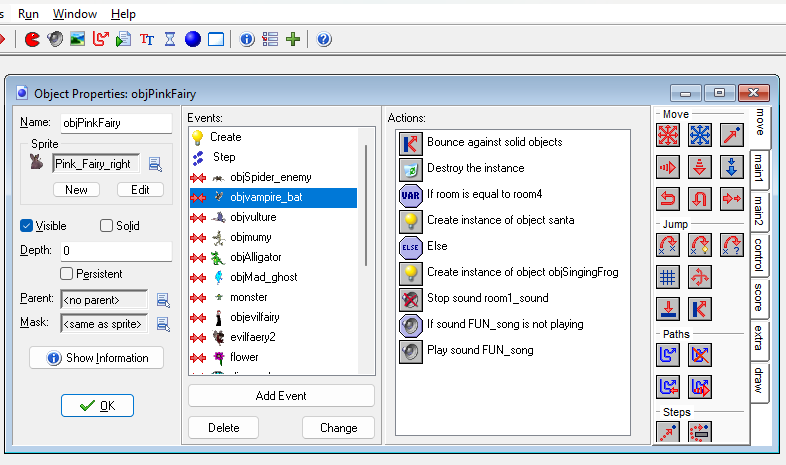Click the Create Sound speaker toolbar icon
The height and width of the screenshot is (465, 786).
tap(55, 40)
